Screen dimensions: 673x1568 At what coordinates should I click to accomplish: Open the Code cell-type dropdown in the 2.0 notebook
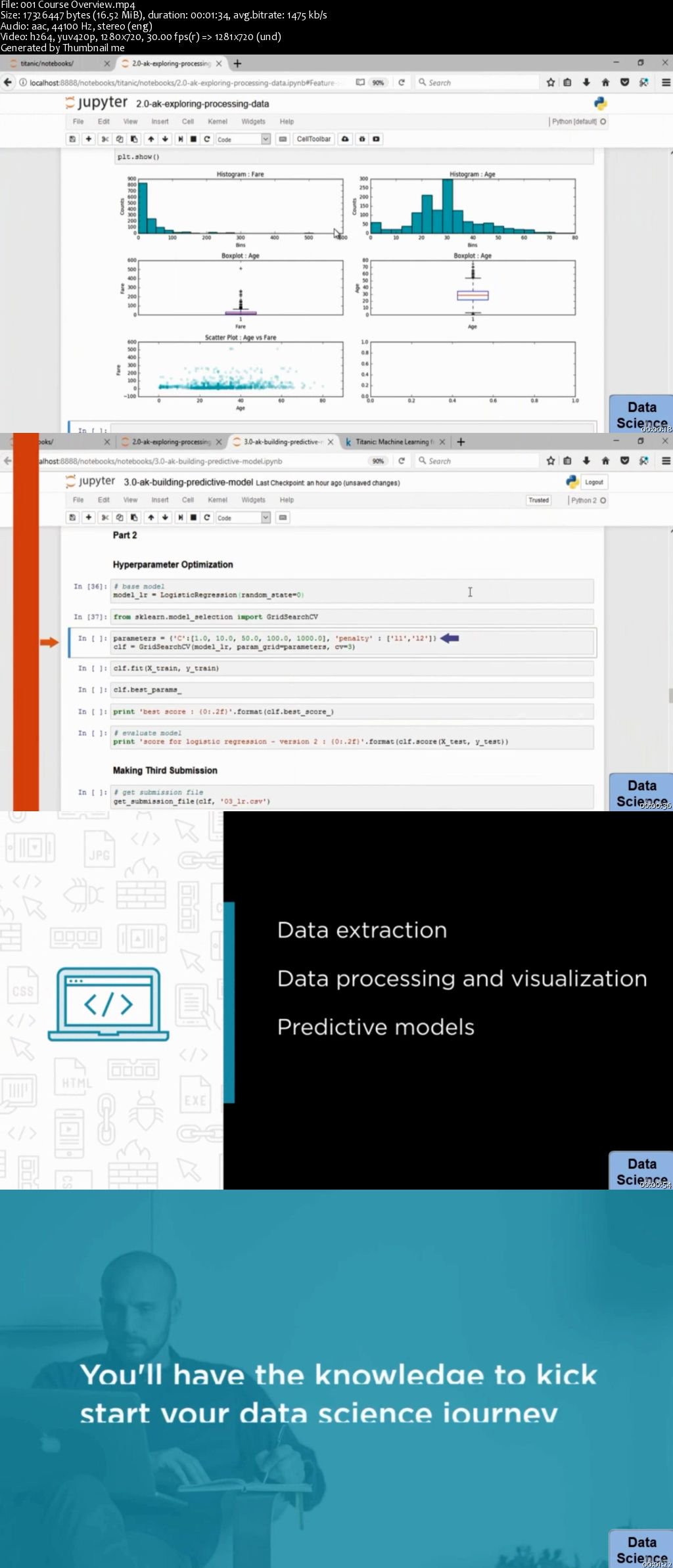click(243, 139)
